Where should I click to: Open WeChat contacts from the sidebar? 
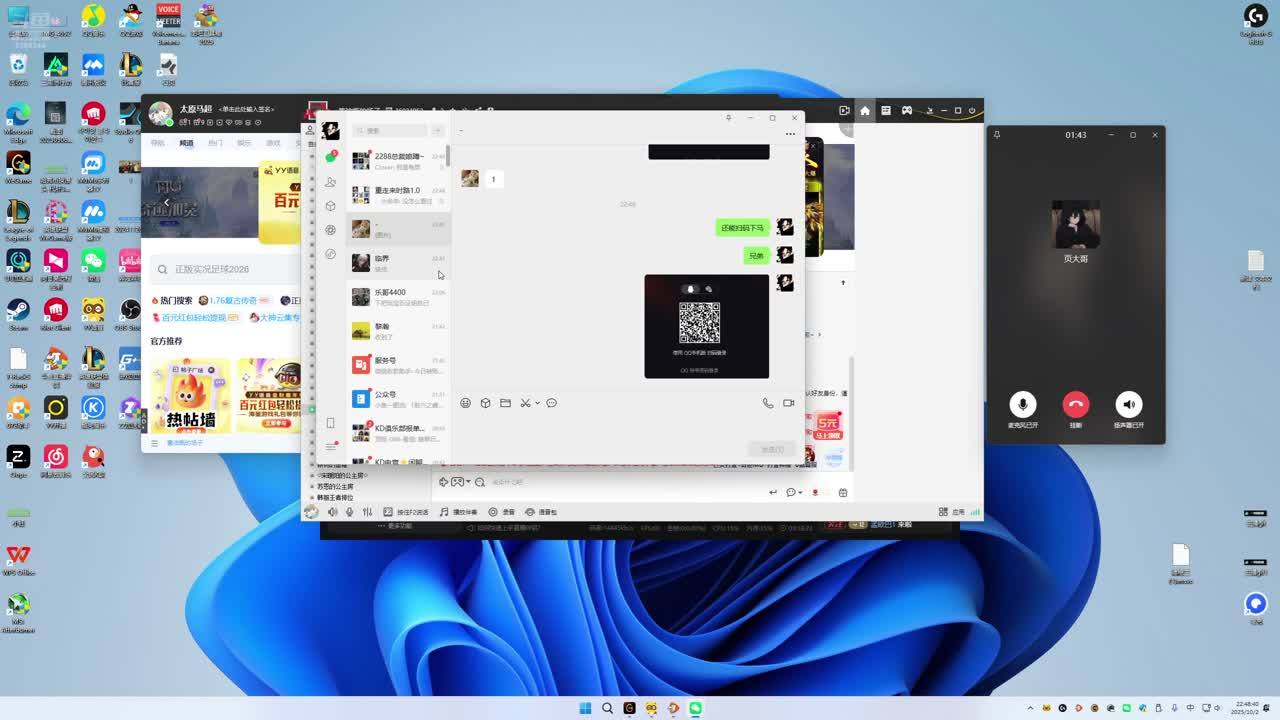click(330, 182)
